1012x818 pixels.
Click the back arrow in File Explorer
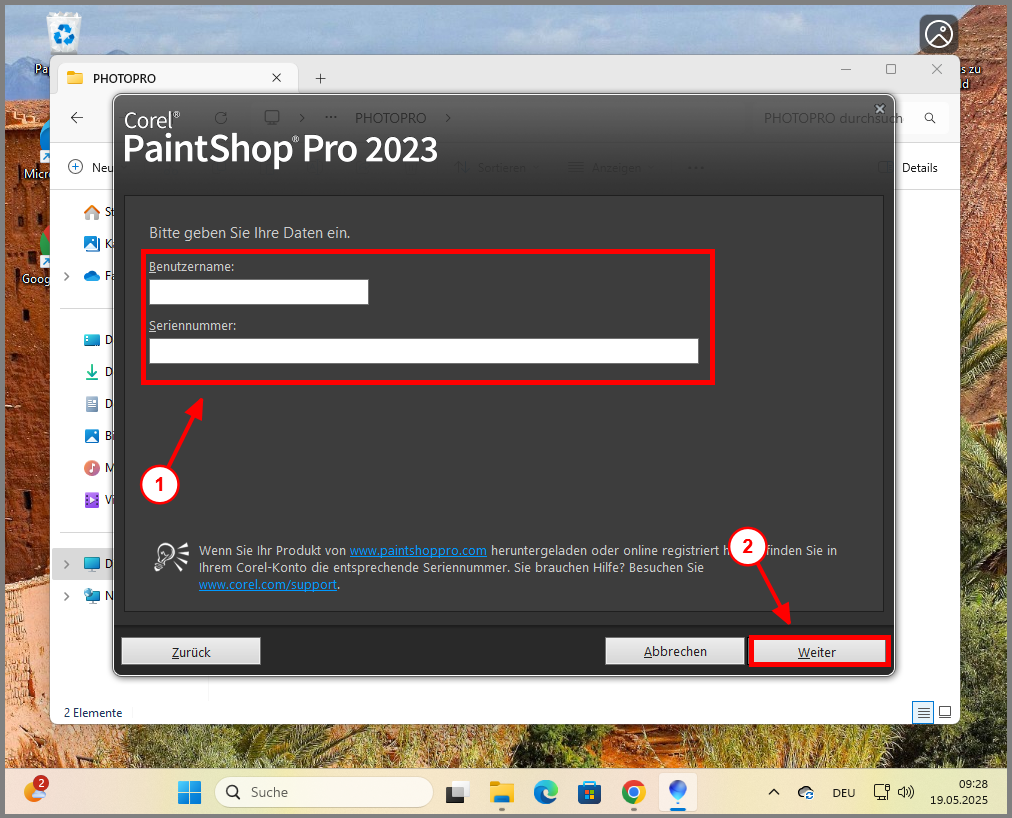(77, 118)
